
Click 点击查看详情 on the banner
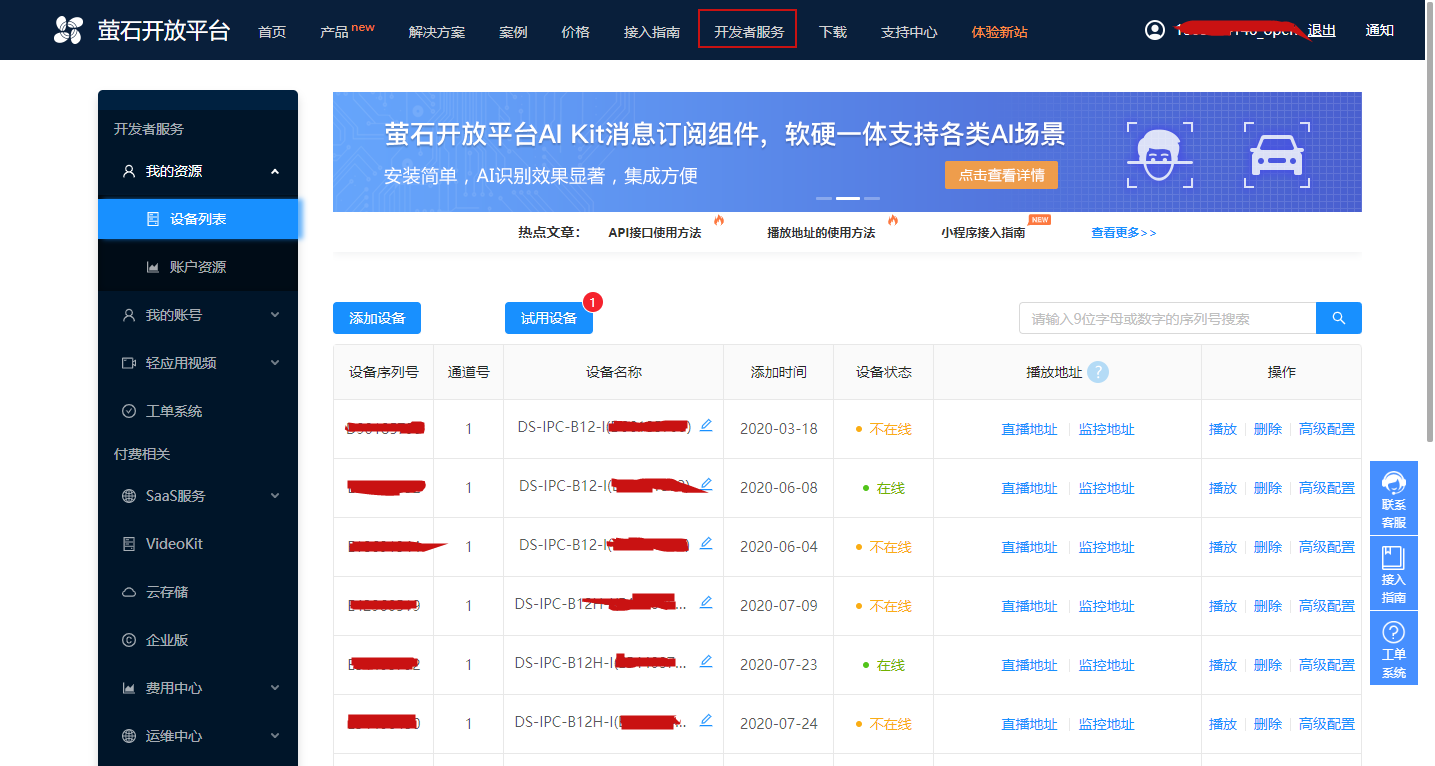pyautogui.click(x=1001, y=175)
